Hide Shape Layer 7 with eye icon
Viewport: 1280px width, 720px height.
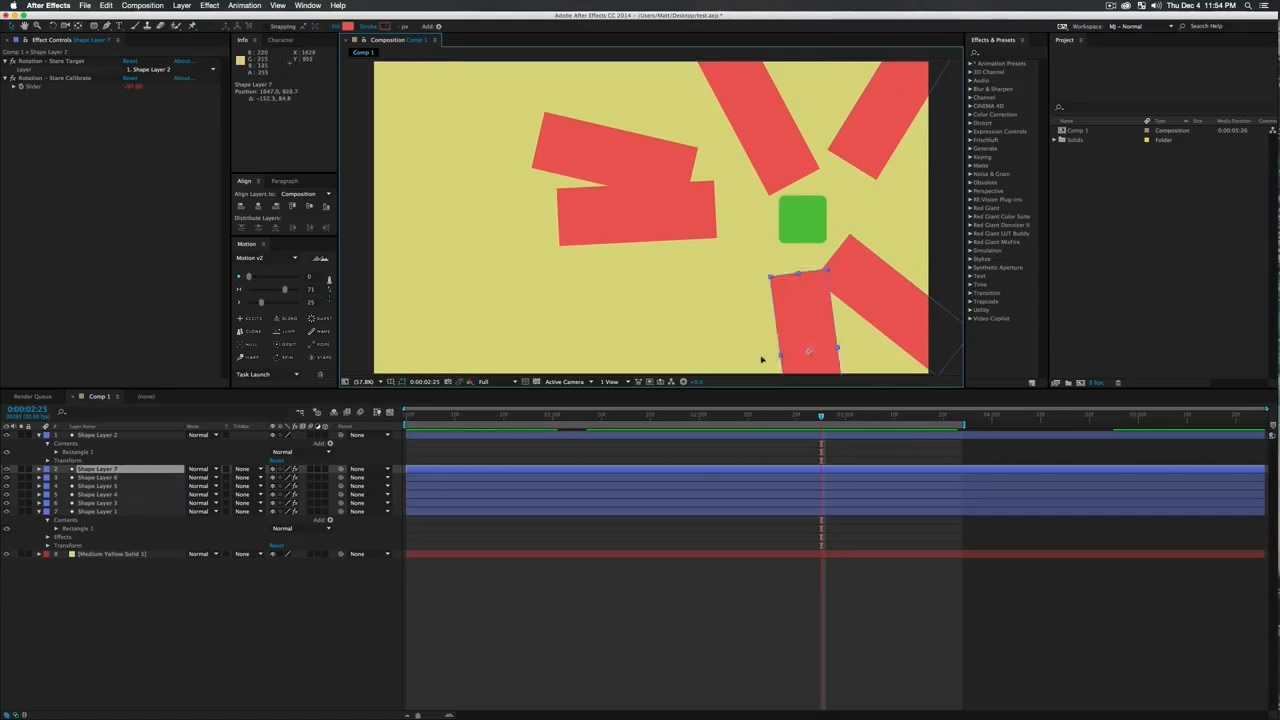click(x=6, y=469)
